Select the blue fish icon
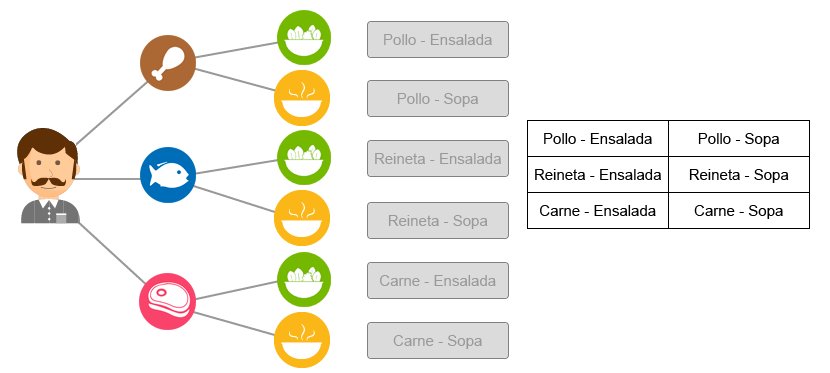This screenshot has height=373, width=830. [x=168, y=175]
